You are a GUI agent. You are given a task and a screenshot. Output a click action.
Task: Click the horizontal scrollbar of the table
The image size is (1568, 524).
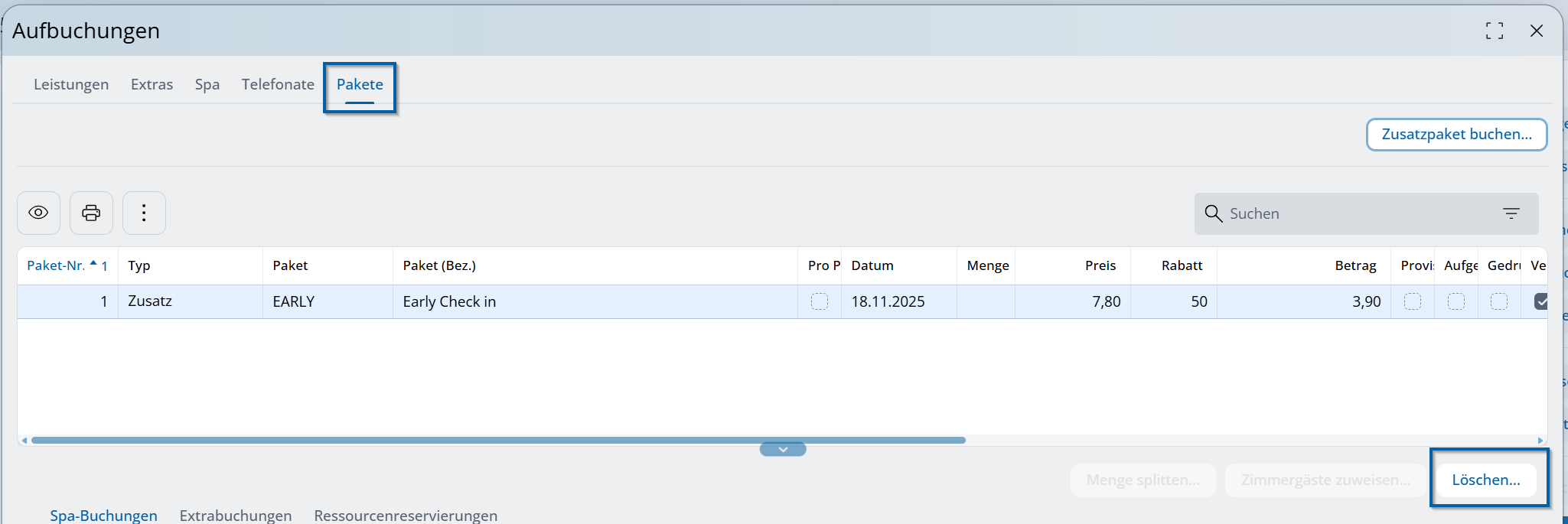coord(497,441)
